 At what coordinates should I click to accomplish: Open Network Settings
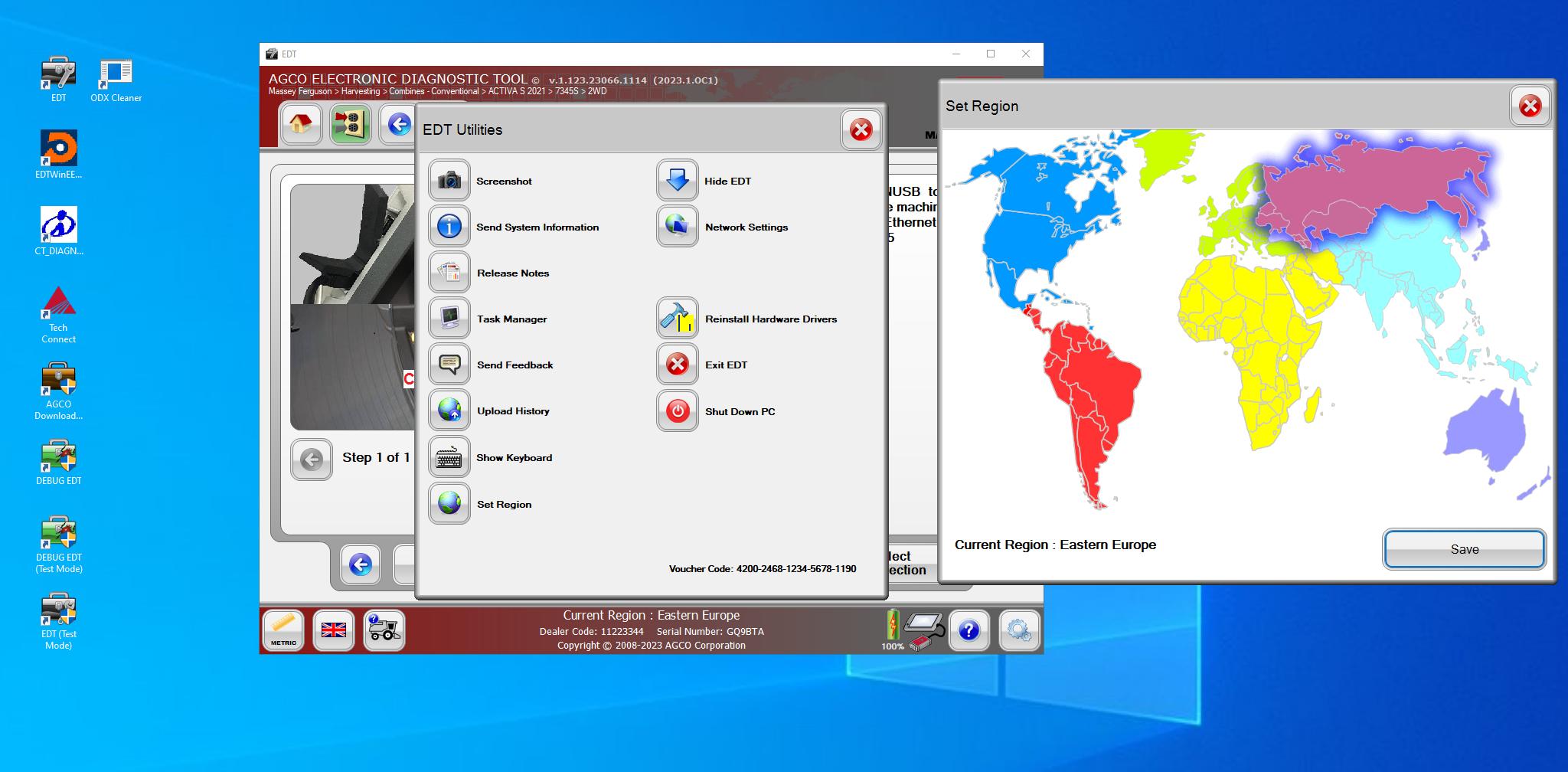coord(677,227)
